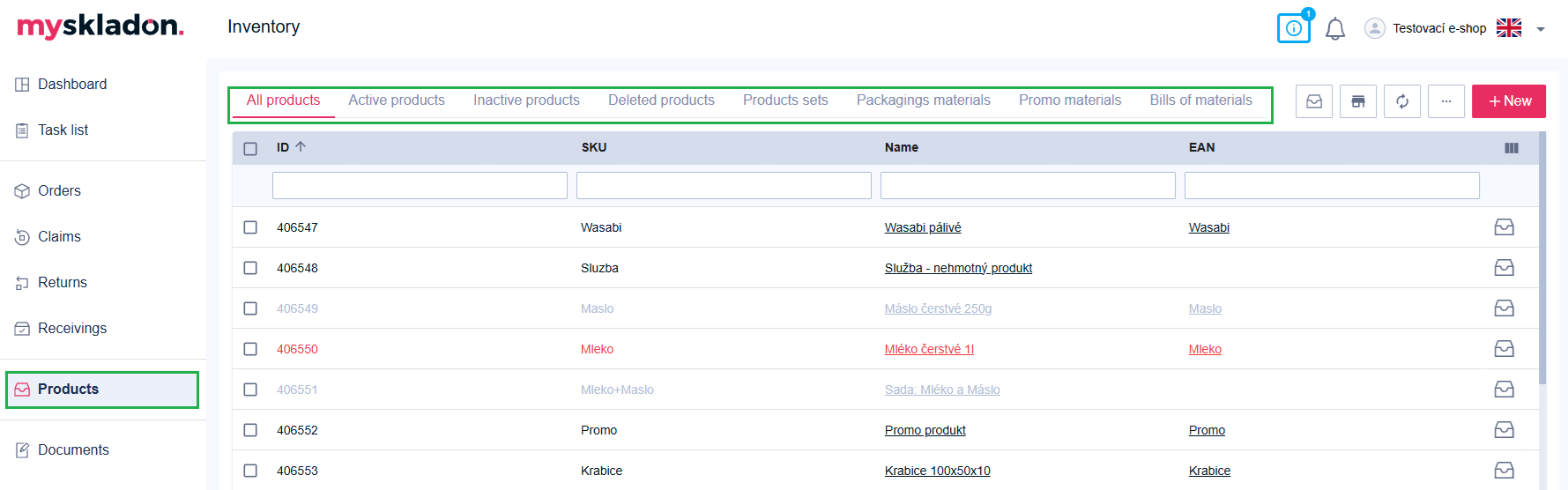The height and width of the screenshot is (490, 1568).
Task: Open the three-dots more options button
Action: 1446,101
